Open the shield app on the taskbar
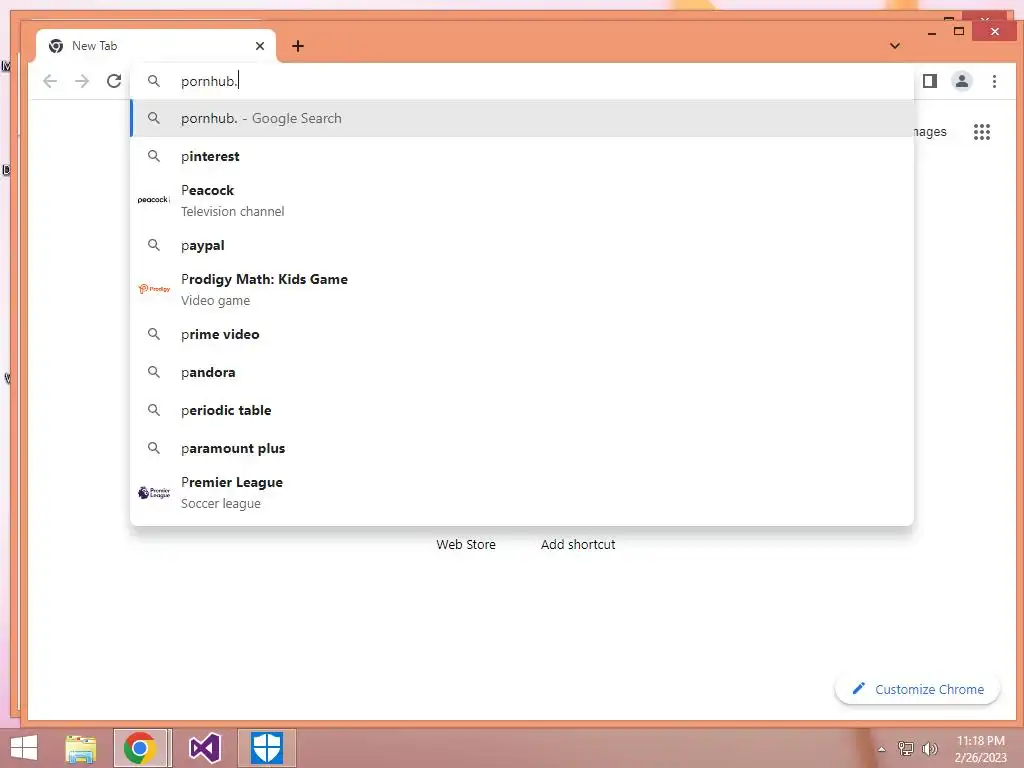Viewport: 1024px width, 768px height. [266, 748]
